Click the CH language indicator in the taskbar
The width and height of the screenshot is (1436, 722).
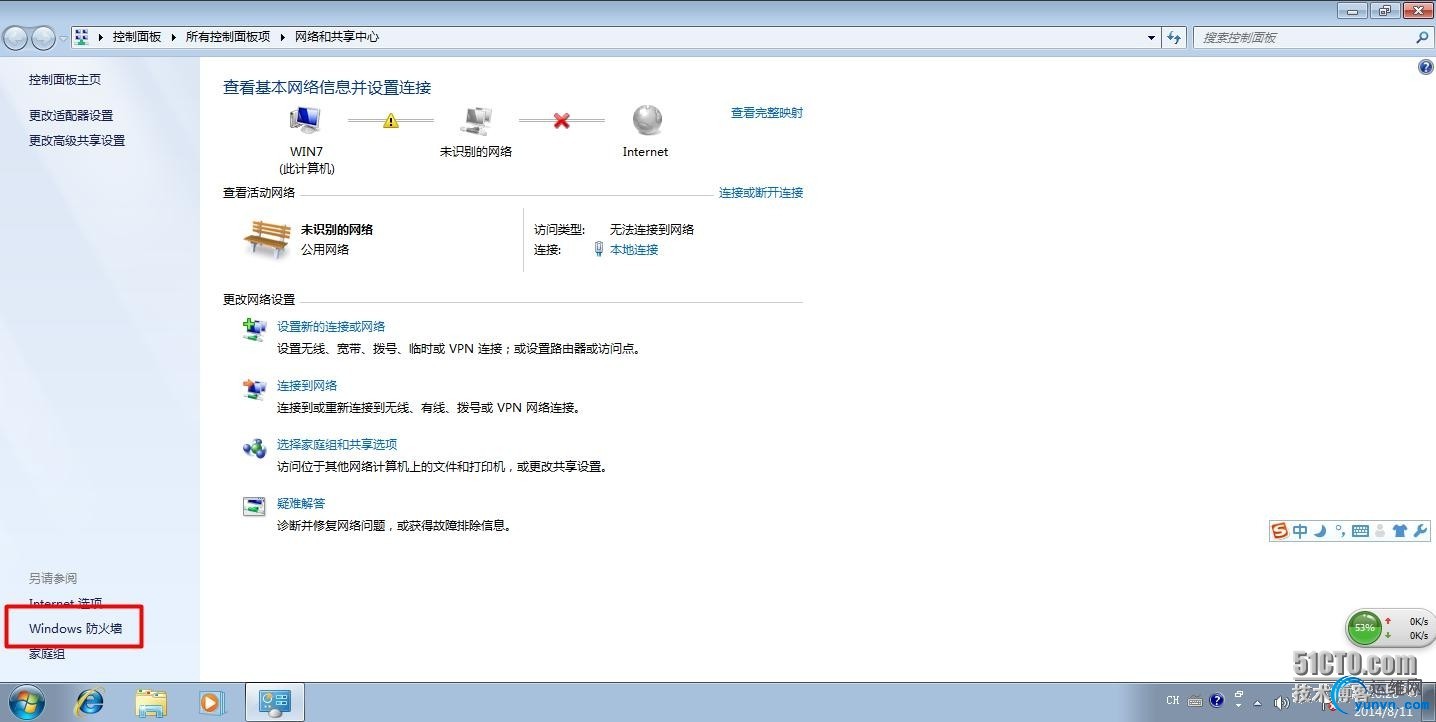pyautogui.click(x=1173, y=701)
